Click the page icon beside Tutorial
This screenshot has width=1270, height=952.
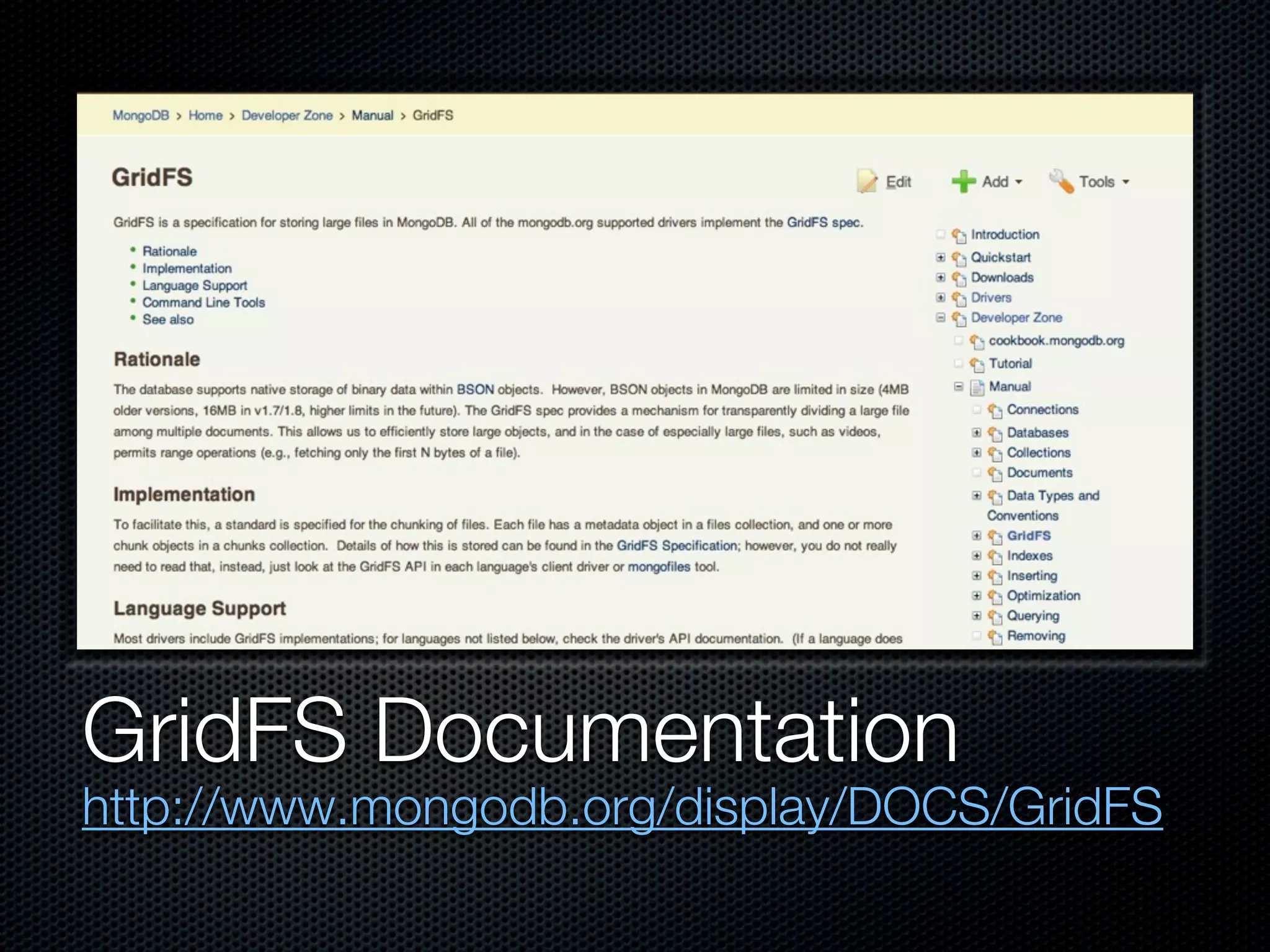pyautogui.click(x=977, y=364)
